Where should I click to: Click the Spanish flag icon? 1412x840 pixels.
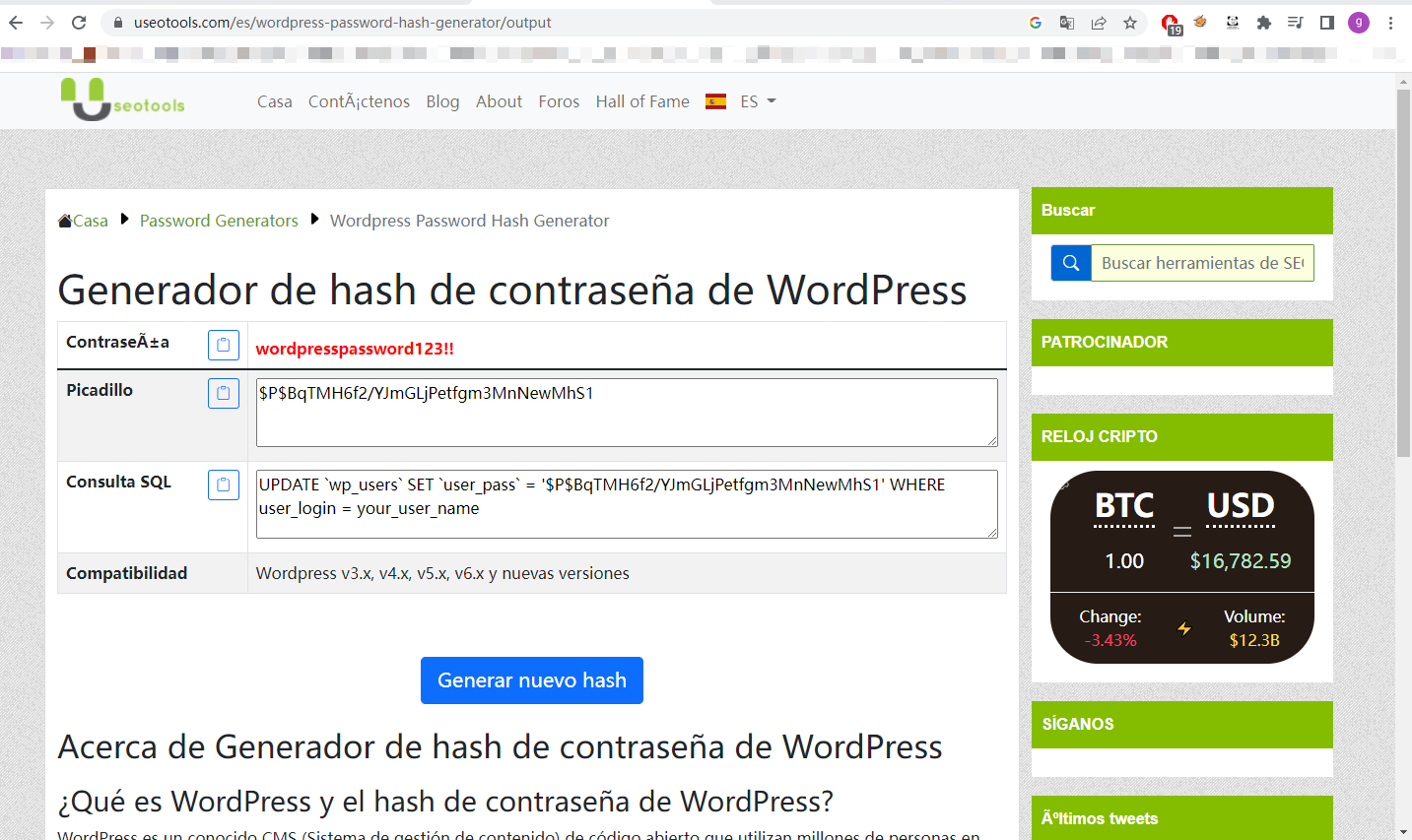[716, 101]
